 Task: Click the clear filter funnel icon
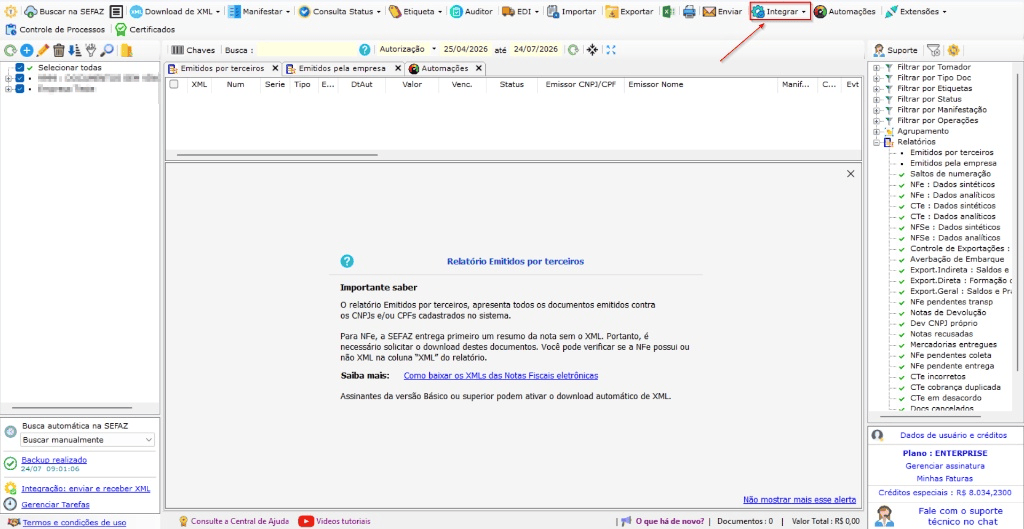[x=933, y=50]
